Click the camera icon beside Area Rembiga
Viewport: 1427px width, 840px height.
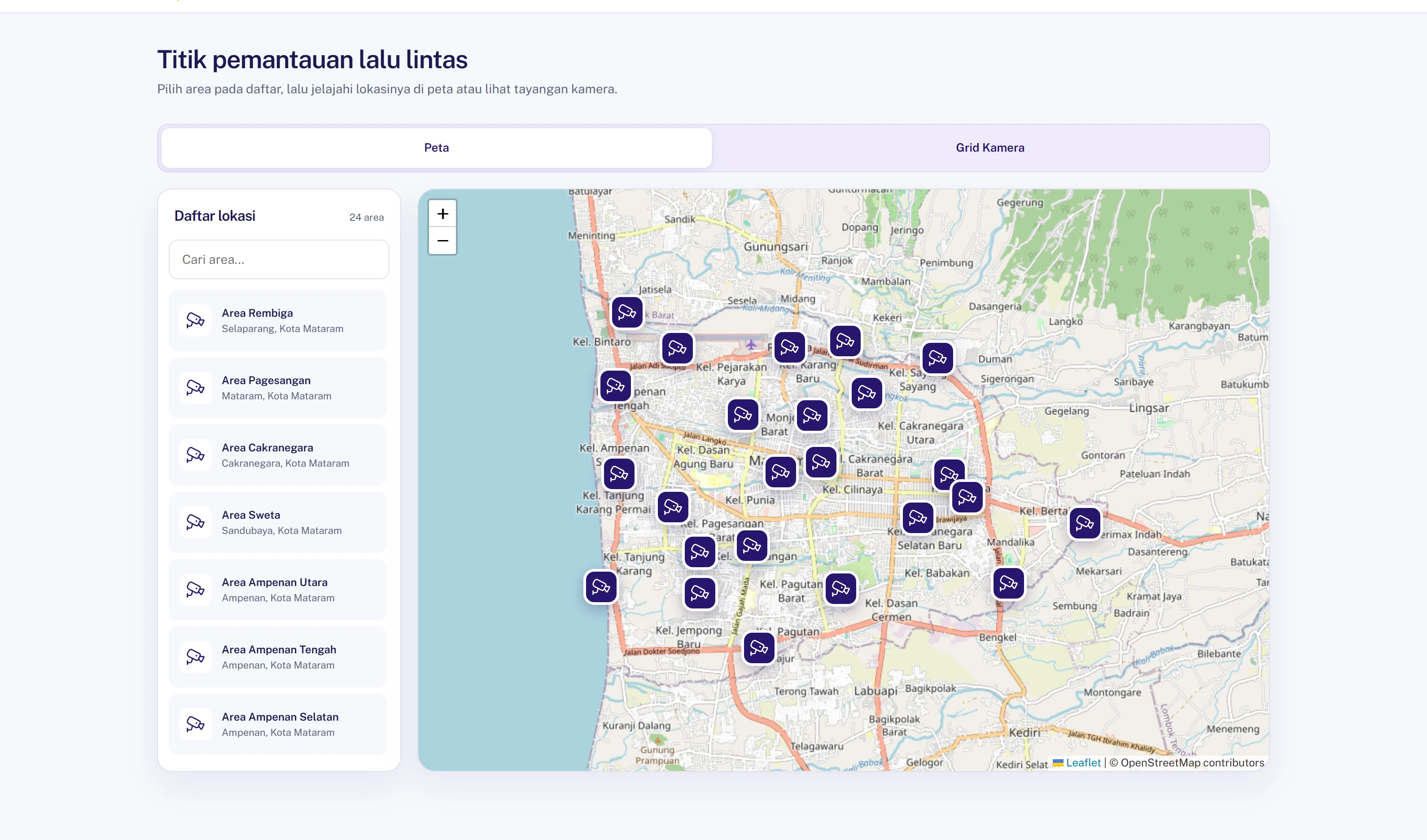point(195,320)
